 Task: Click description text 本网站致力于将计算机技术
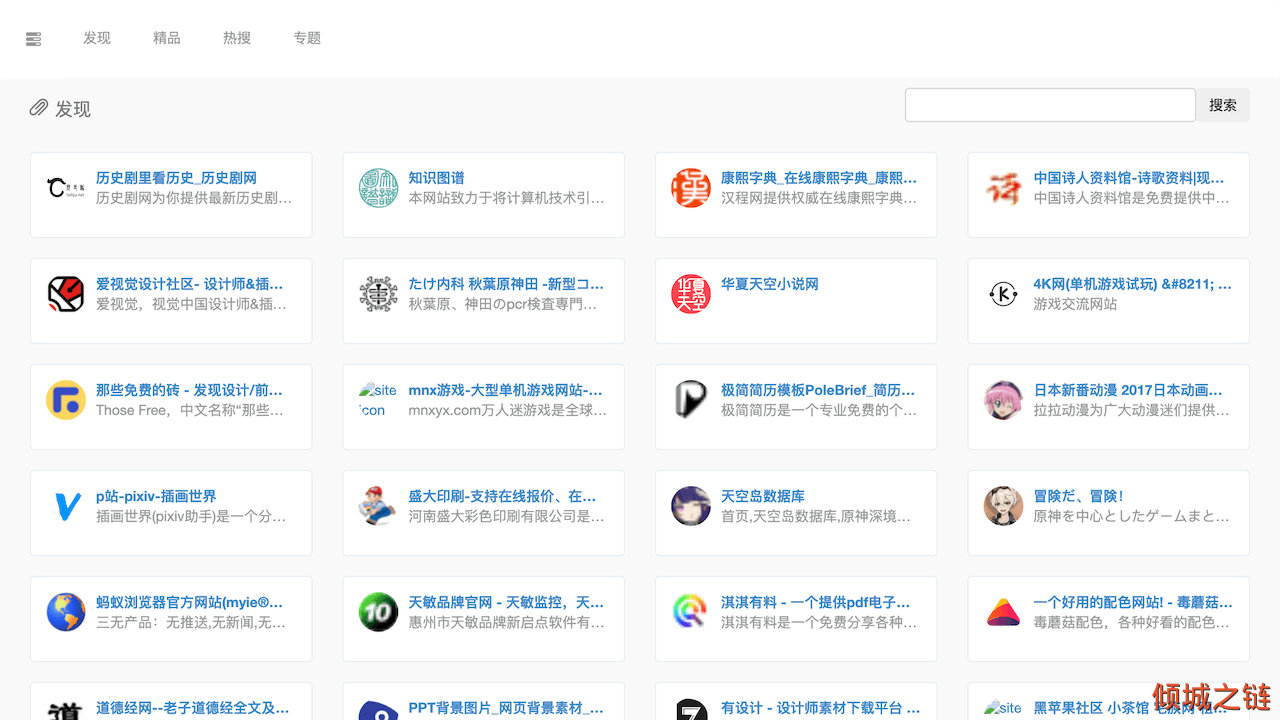[507, 198]
